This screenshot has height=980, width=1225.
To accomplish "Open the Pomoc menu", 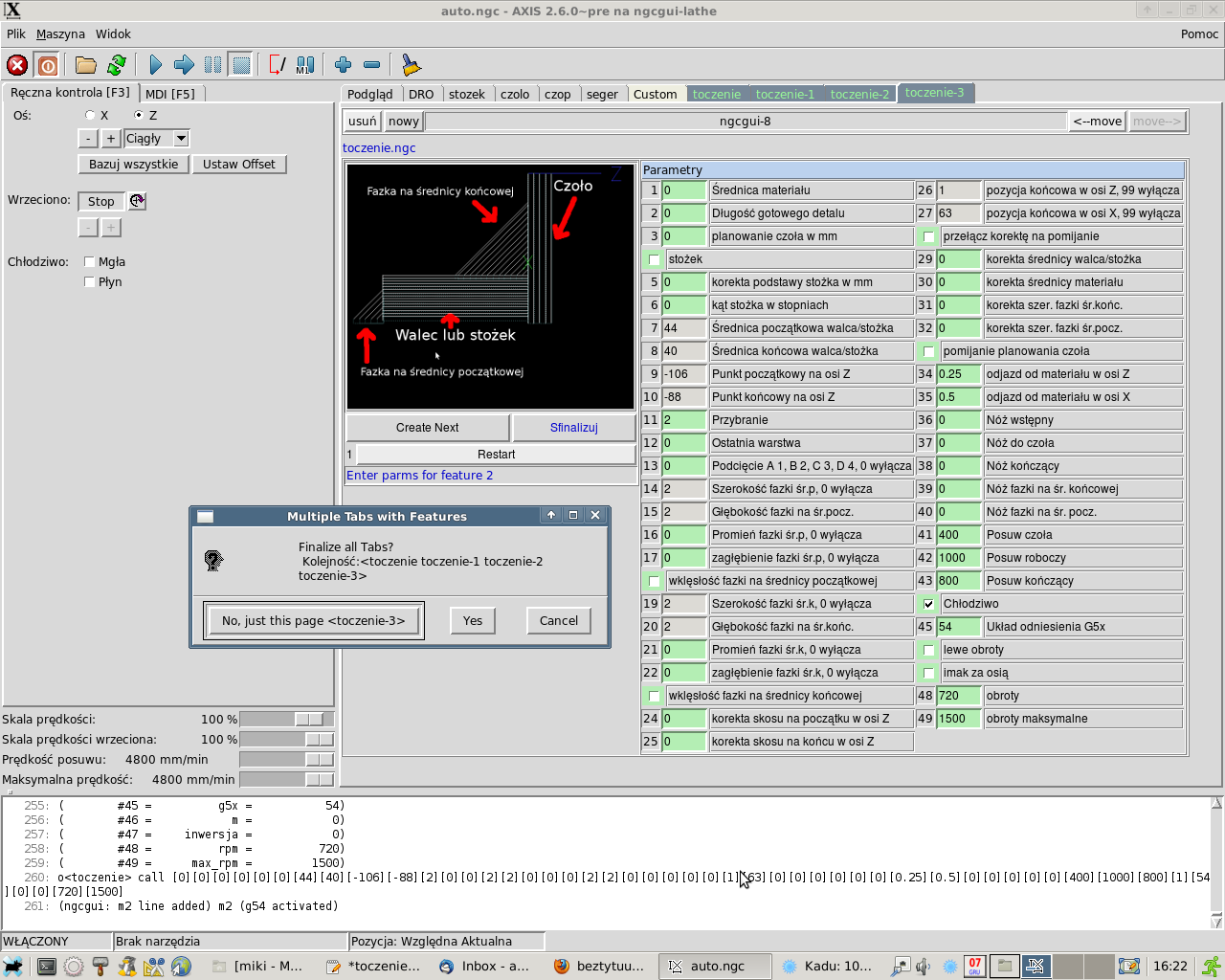I will 1199,33.
